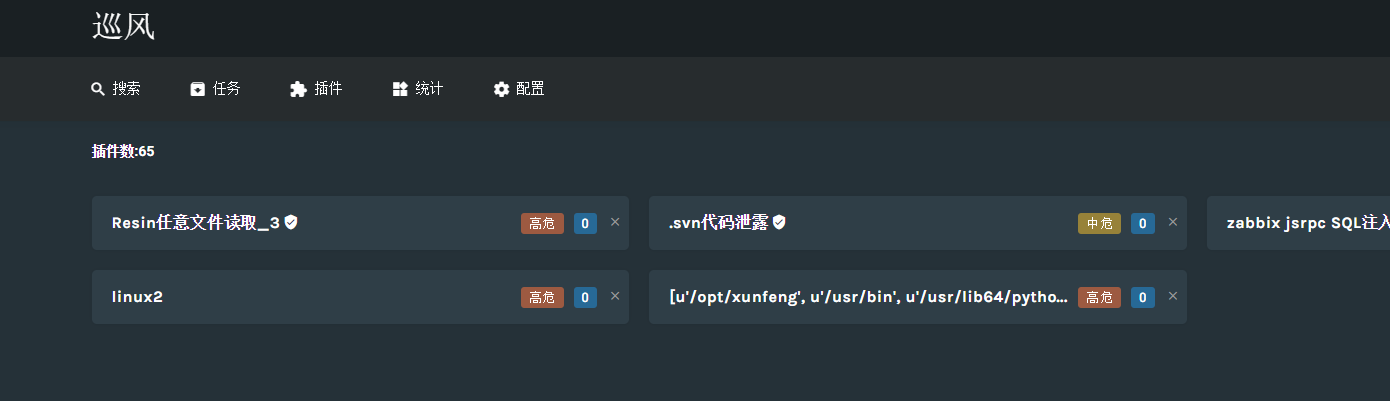Click shield icon beside Resin任意文件读取_3

click(291, 222)
